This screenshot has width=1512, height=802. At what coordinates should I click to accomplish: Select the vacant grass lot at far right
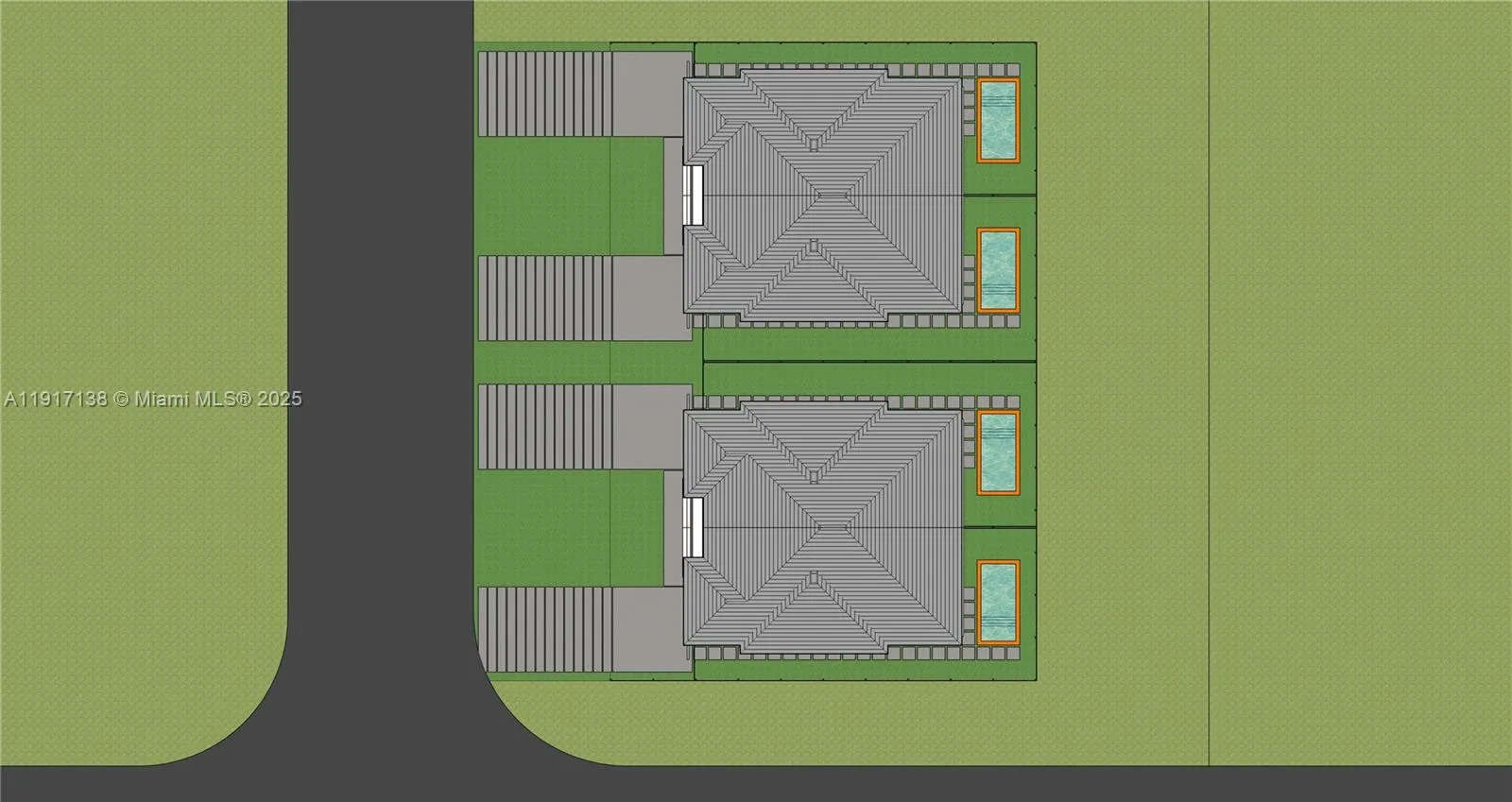tap(1359, 378)
